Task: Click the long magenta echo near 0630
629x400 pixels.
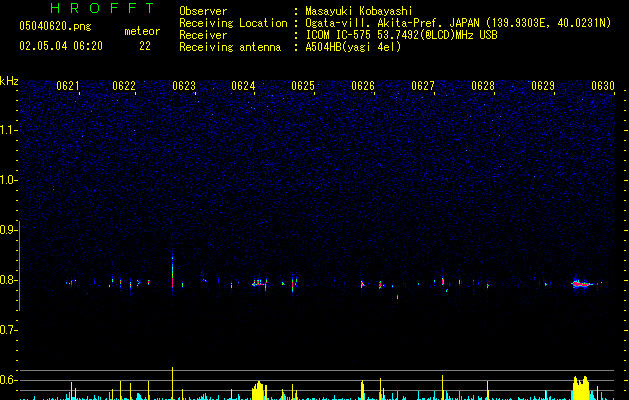Action: coord(582,284)
